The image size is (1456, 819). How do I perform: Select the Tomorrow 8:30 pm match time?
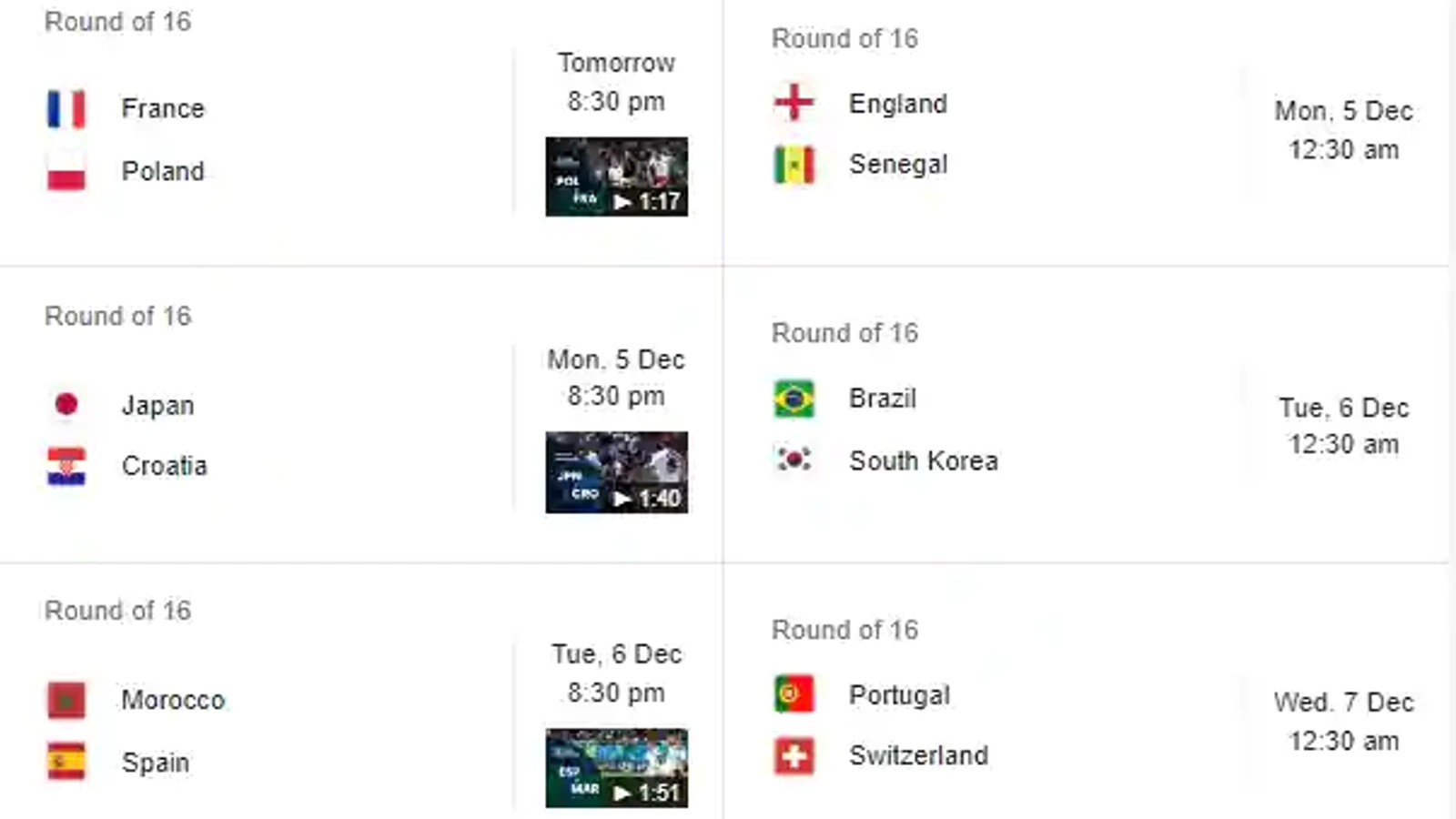(x=616, y=82)
